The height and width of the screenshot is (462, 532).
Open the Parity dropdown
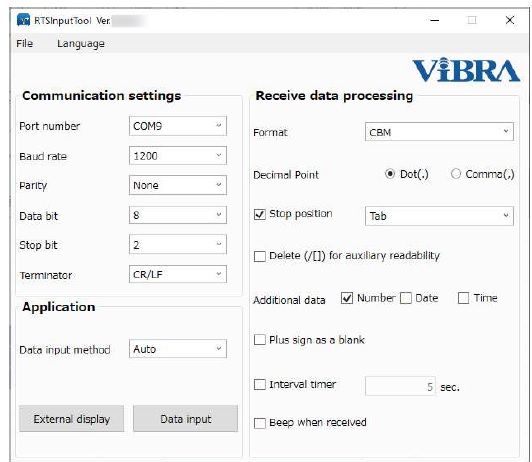(x=178, y=185)
